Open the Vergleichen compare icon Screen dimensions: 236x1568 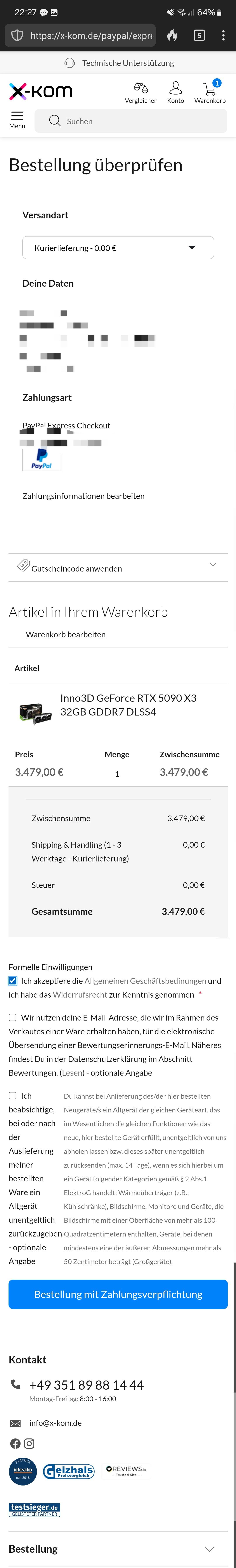click(141, 92)
